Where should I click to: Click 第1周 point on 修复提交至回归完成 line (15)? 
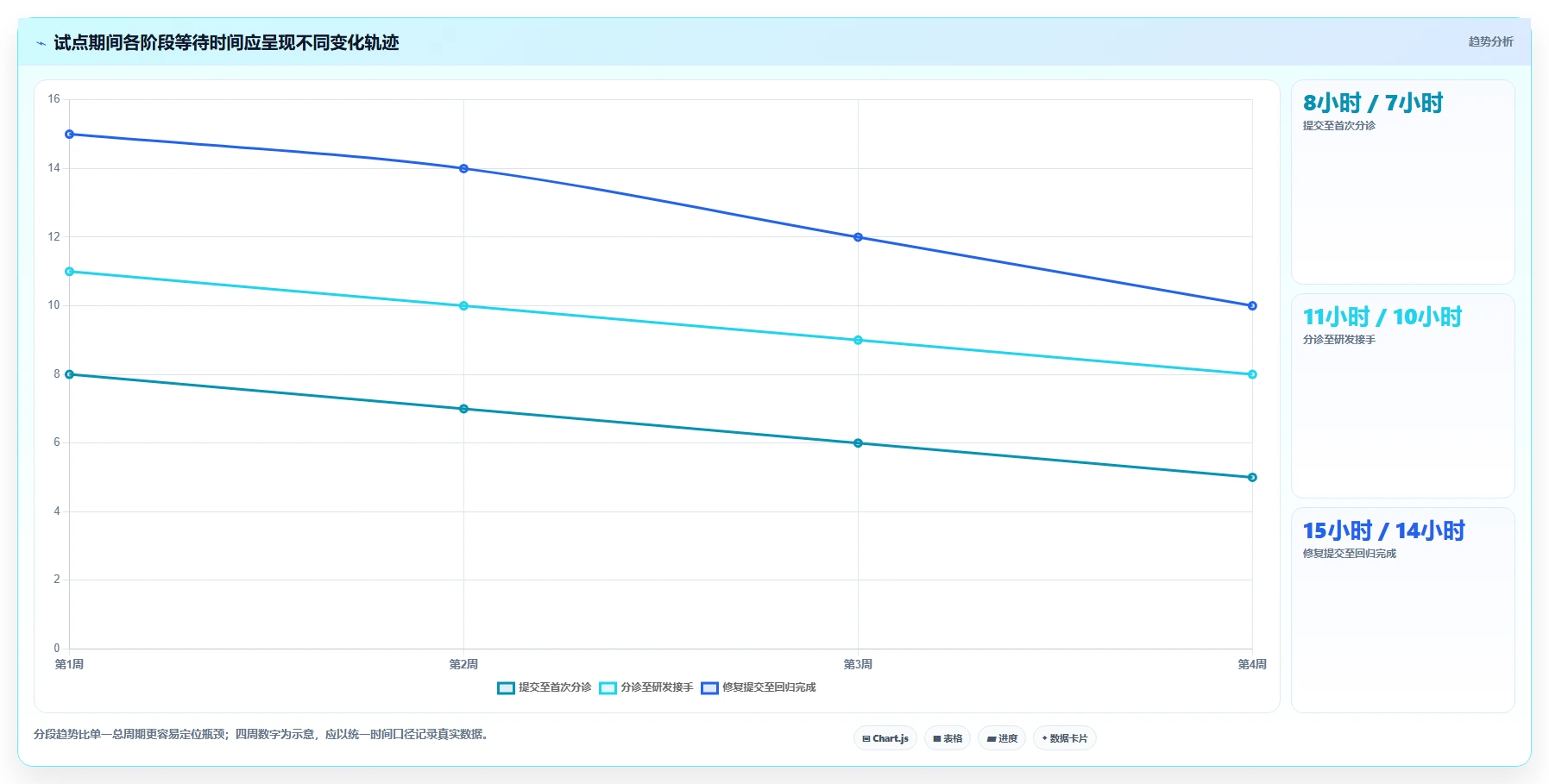pos(70,135)
